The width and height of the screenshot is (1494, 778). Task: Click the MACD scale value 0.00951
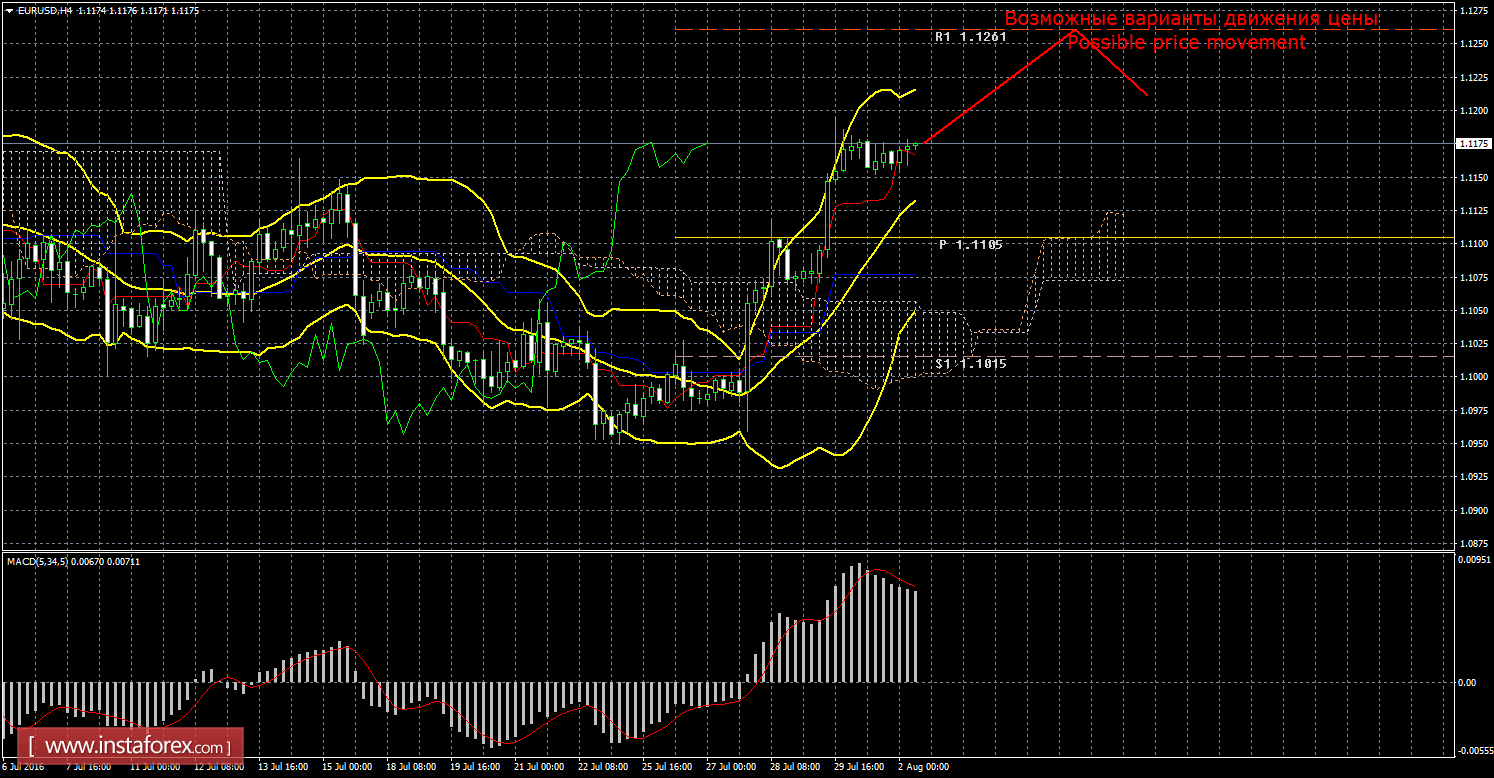[1475, 560]
